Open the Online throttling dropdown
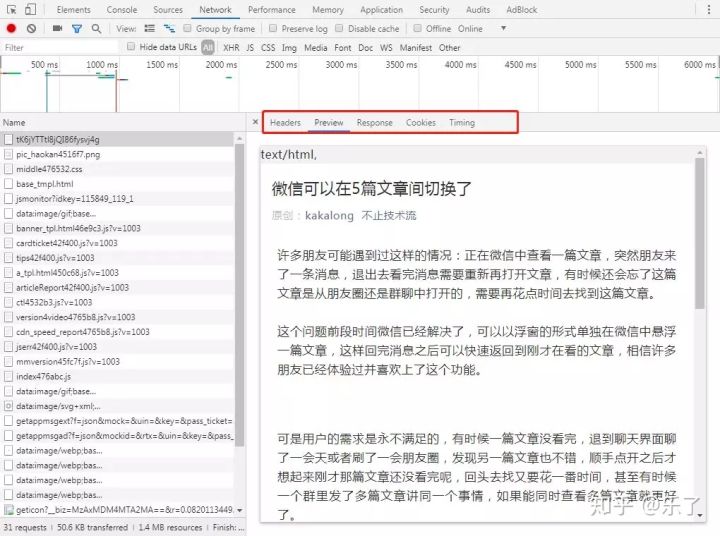This screenshot has height=536, width=720. [x=482, y=28]
